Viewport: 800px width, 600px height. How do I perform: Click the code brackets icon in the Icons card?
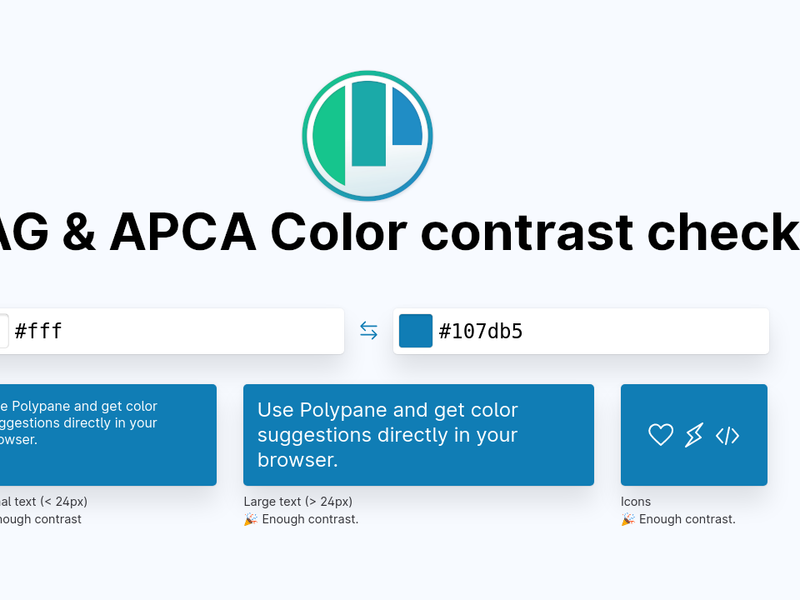click(x=727, y=435)
